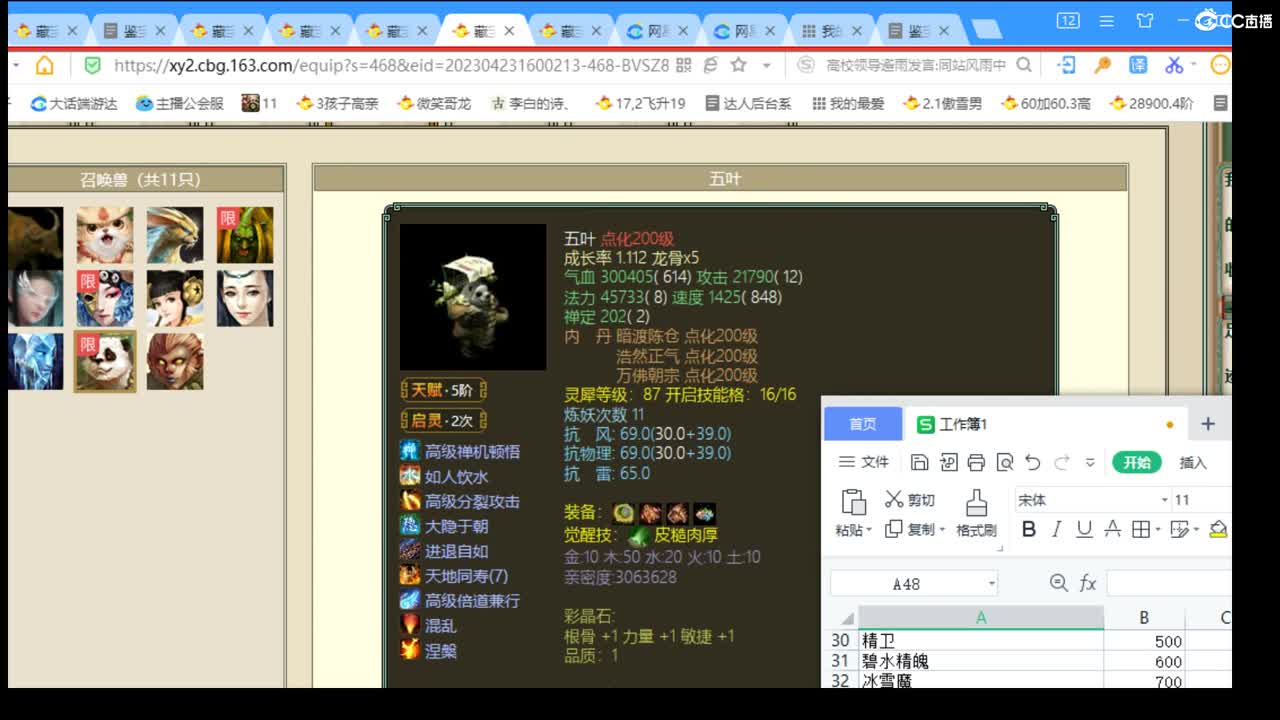Toggle underline formatting in WPS
Viewport: 1280px width, 720px height.
pyautogui.click(x=1084, y=530)
